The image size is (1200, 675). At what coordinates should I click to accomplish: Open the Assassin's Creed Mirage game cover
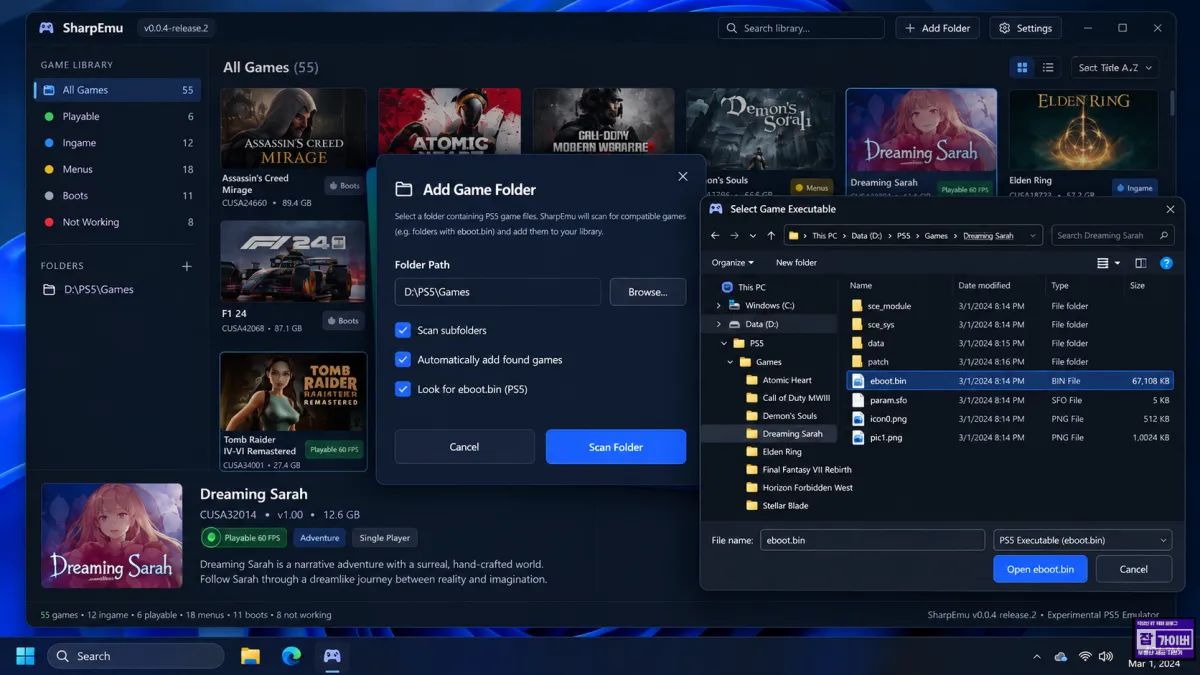(293, 130)
